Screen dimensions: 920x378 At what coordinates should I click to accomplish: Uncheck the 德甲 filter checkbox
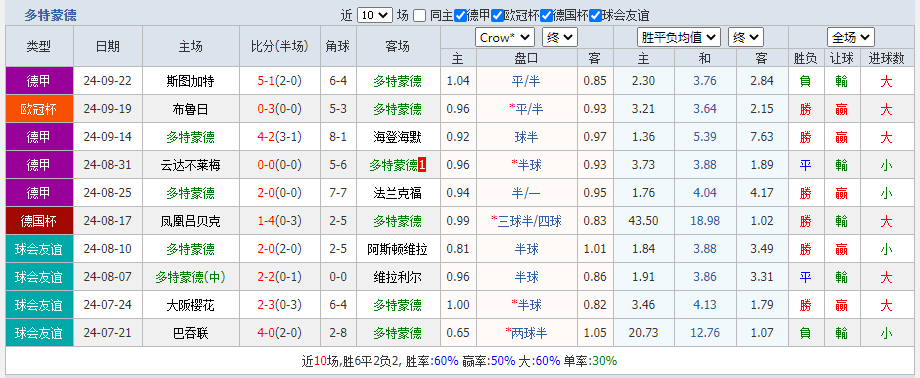click(x=461, y=16)
